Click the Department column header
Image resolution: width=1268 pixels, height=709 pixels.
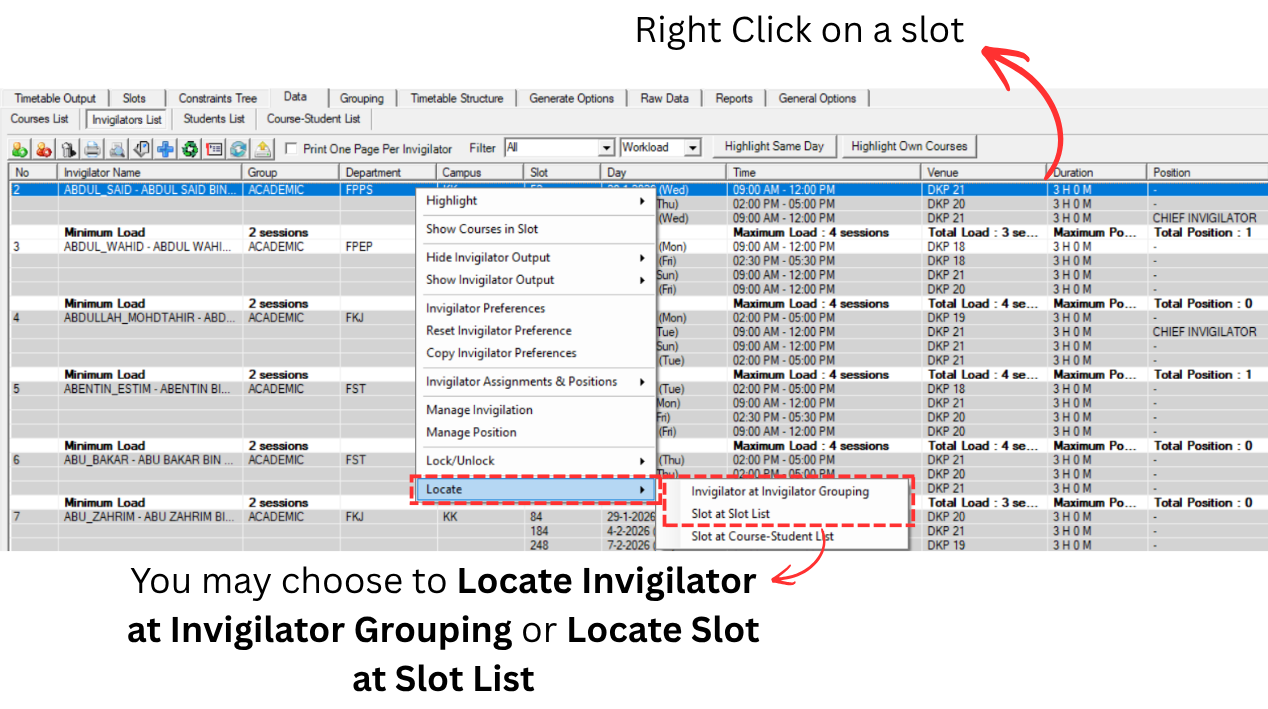pos(388,172)
